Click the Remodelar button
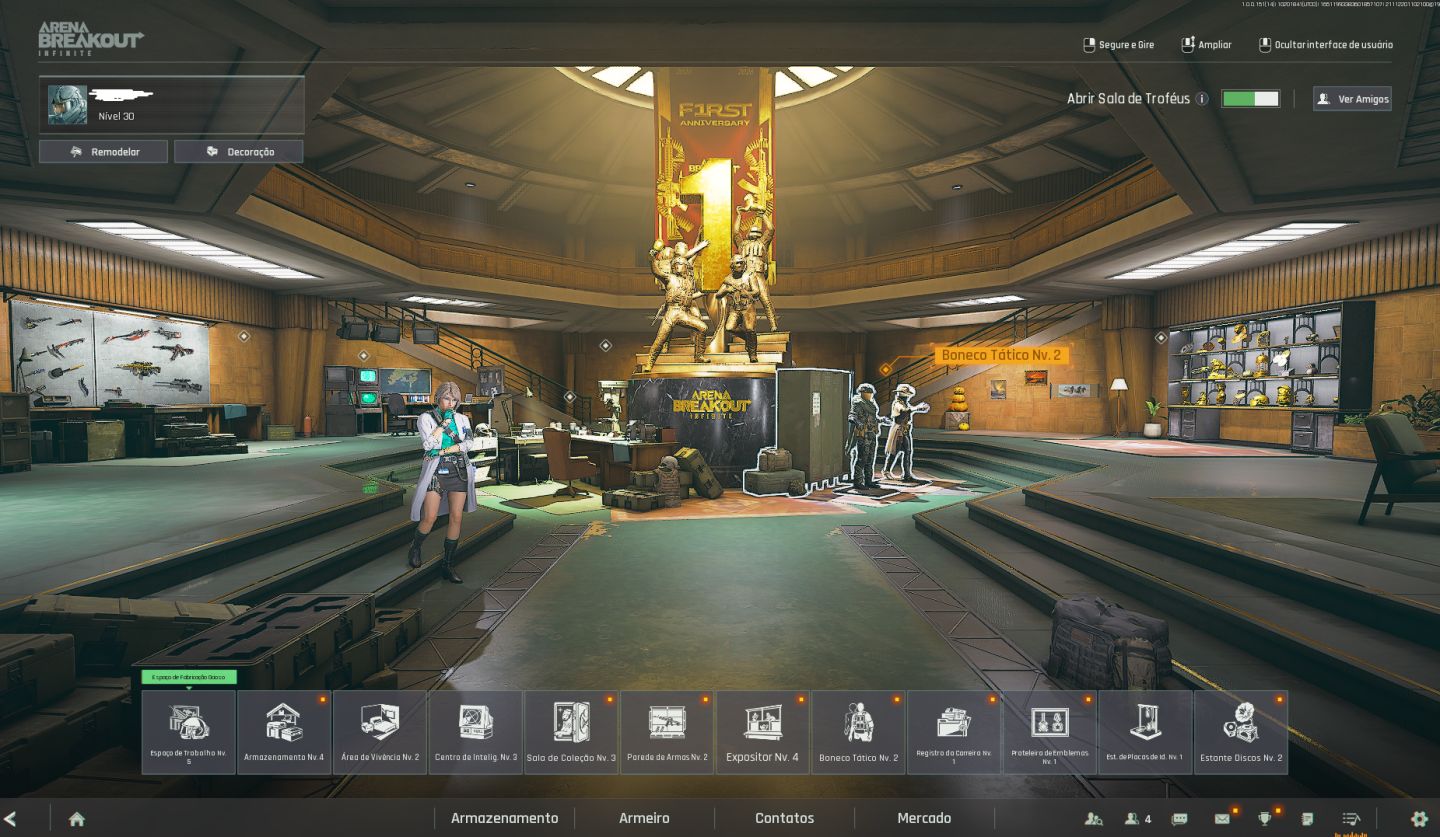Screen dimensions: 1440x837 pyautogui.click(x=104, y=152)
